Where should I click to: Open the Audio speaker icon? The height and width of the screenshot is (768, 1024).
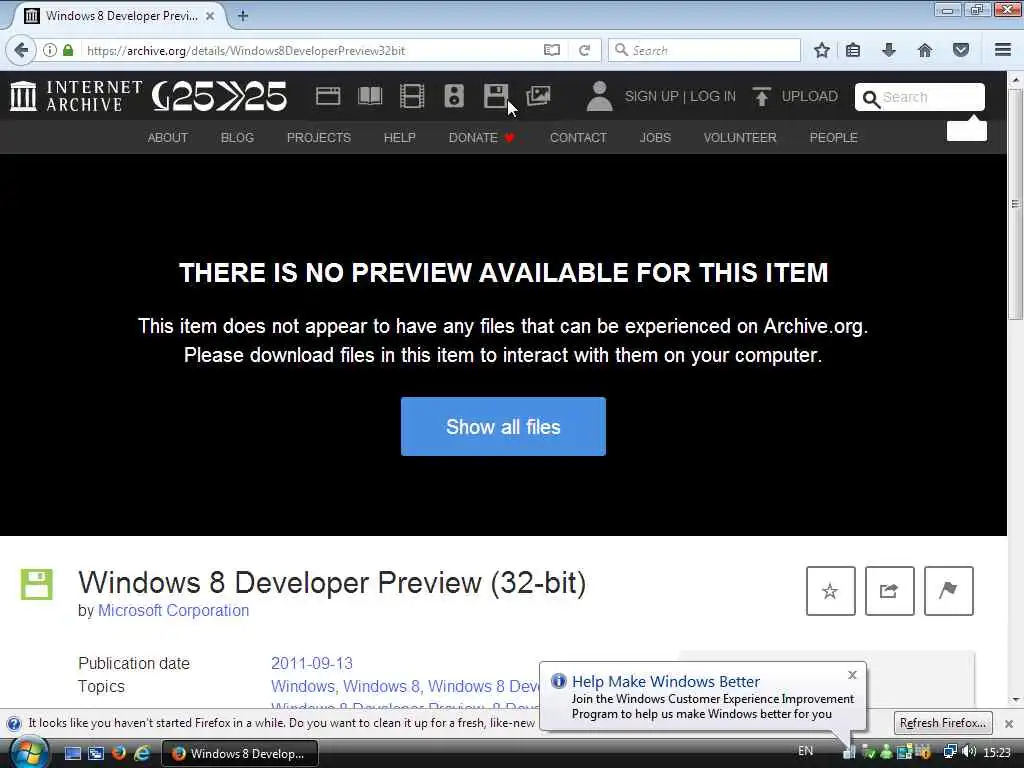(x=454, y=96)
